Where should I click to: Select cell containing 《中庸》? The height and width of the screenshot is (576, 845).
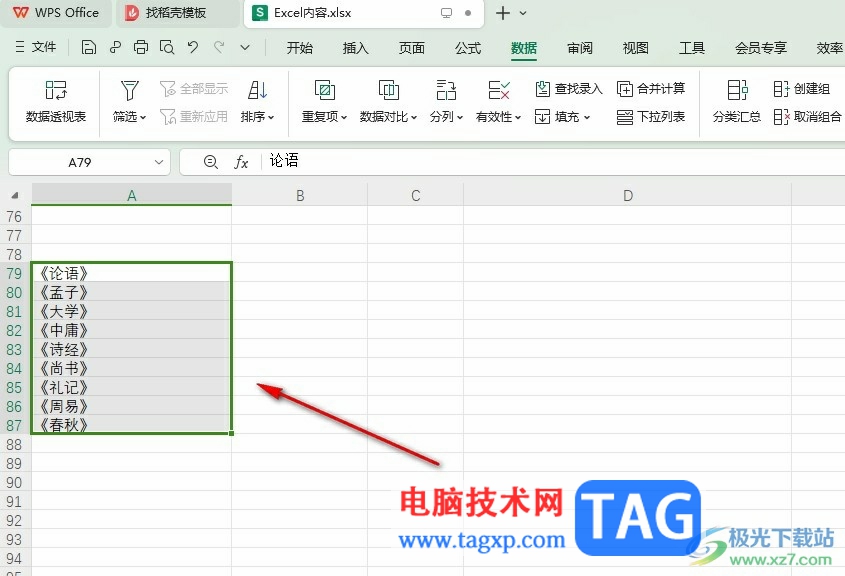coord(131,330)
